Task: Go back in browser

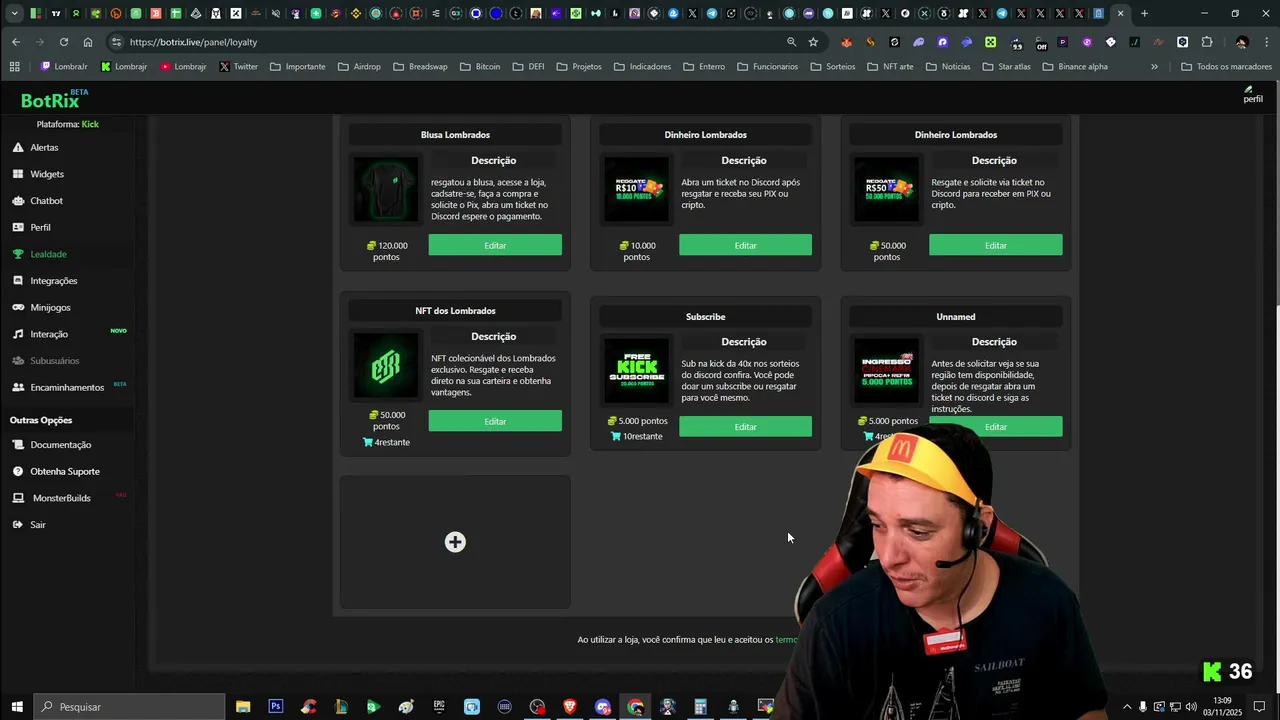Action: tap(16, 42)
